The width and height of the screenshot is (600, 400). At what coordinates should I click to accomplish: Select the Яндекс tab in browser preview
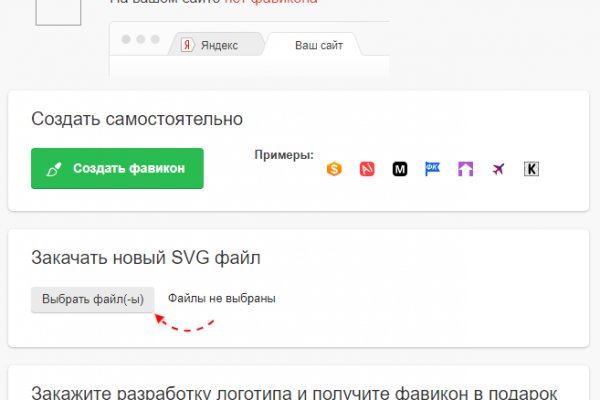(216, 46)
